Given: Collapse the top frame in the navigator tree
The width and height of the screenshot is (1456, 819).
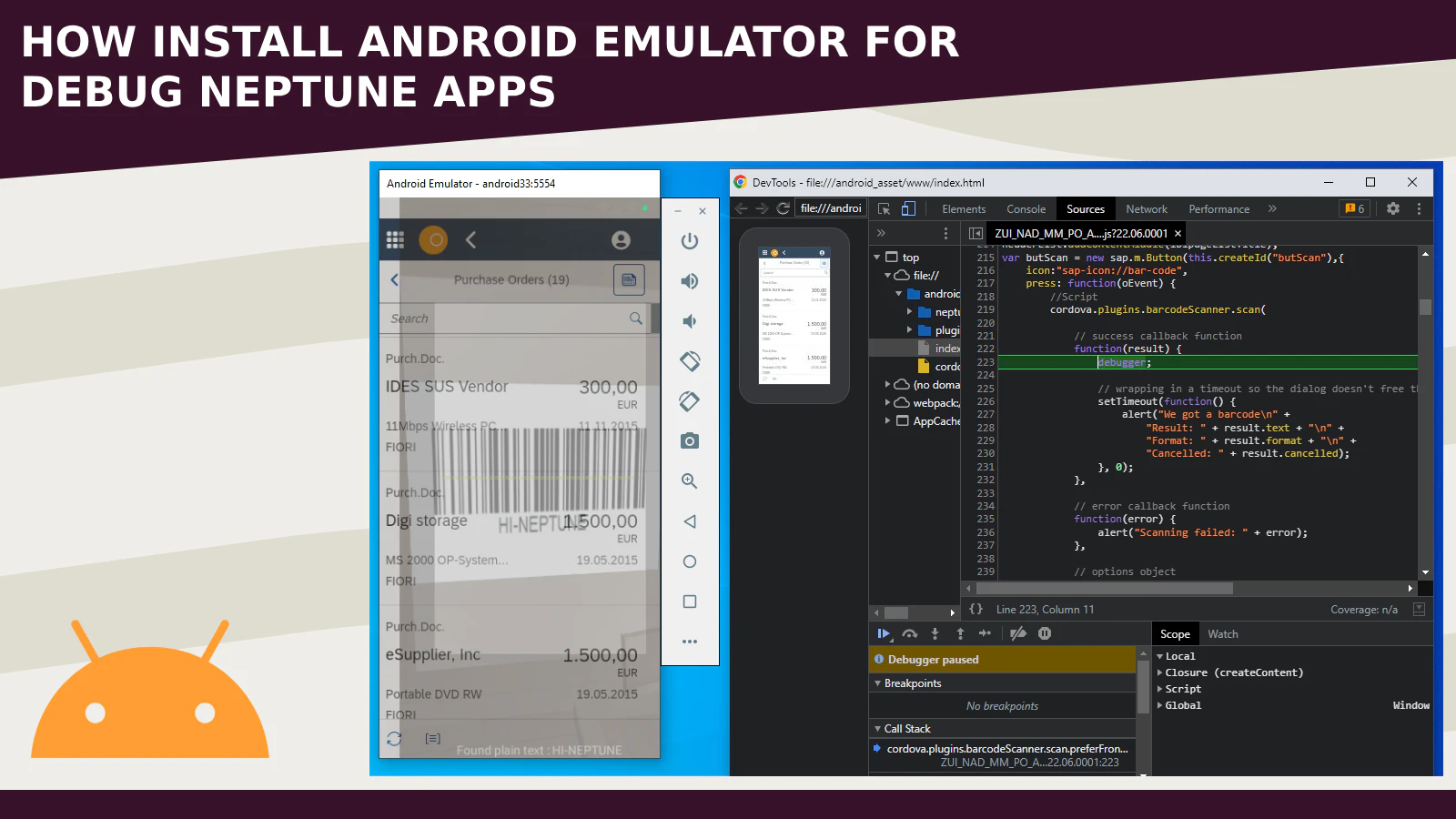Looking at the screenshot, I should click(x=876, y=257).
